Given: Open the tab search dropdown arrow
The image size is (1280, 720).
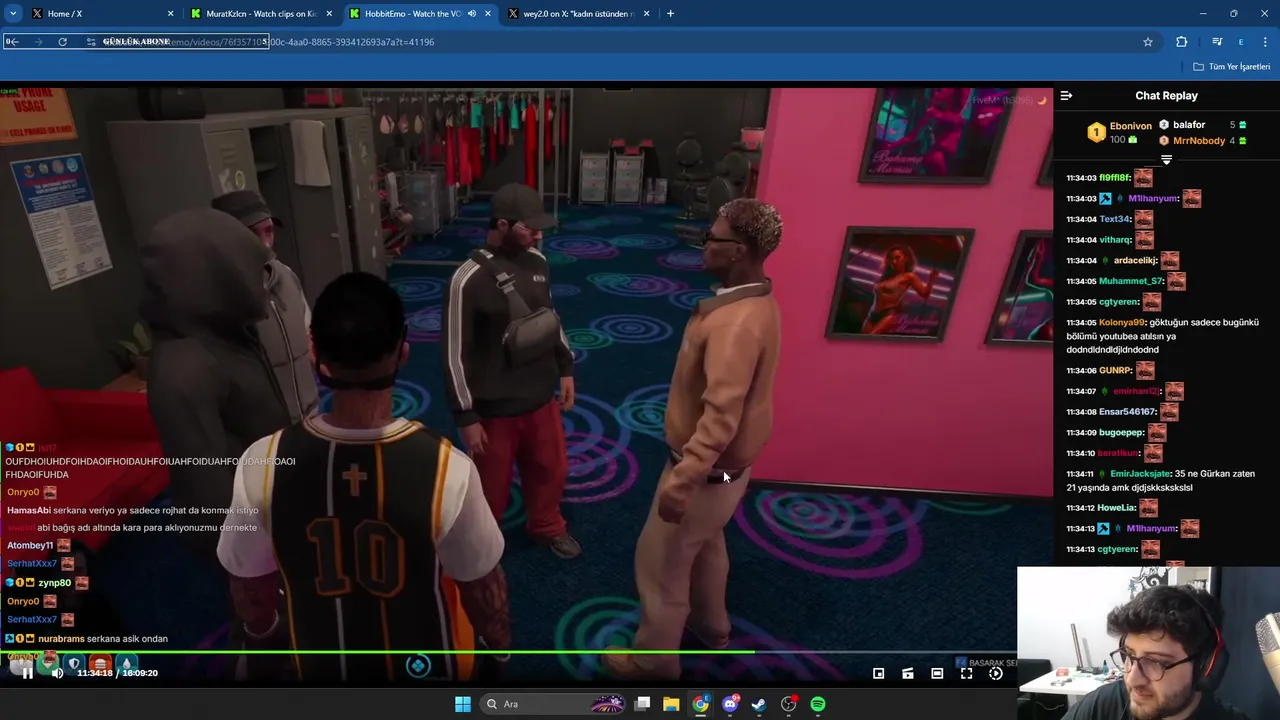Looking at the screenshot, I should 13,14.
